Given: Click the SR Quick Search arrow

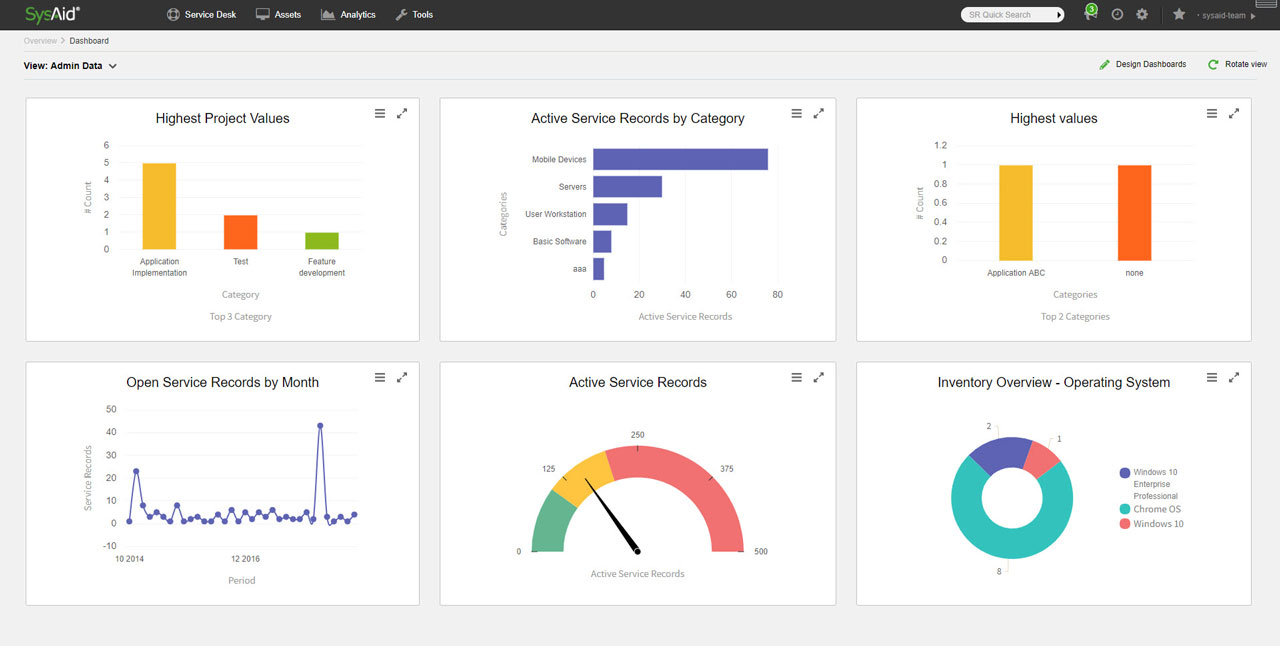Looking at the screenshot, I should [1060, 15].
